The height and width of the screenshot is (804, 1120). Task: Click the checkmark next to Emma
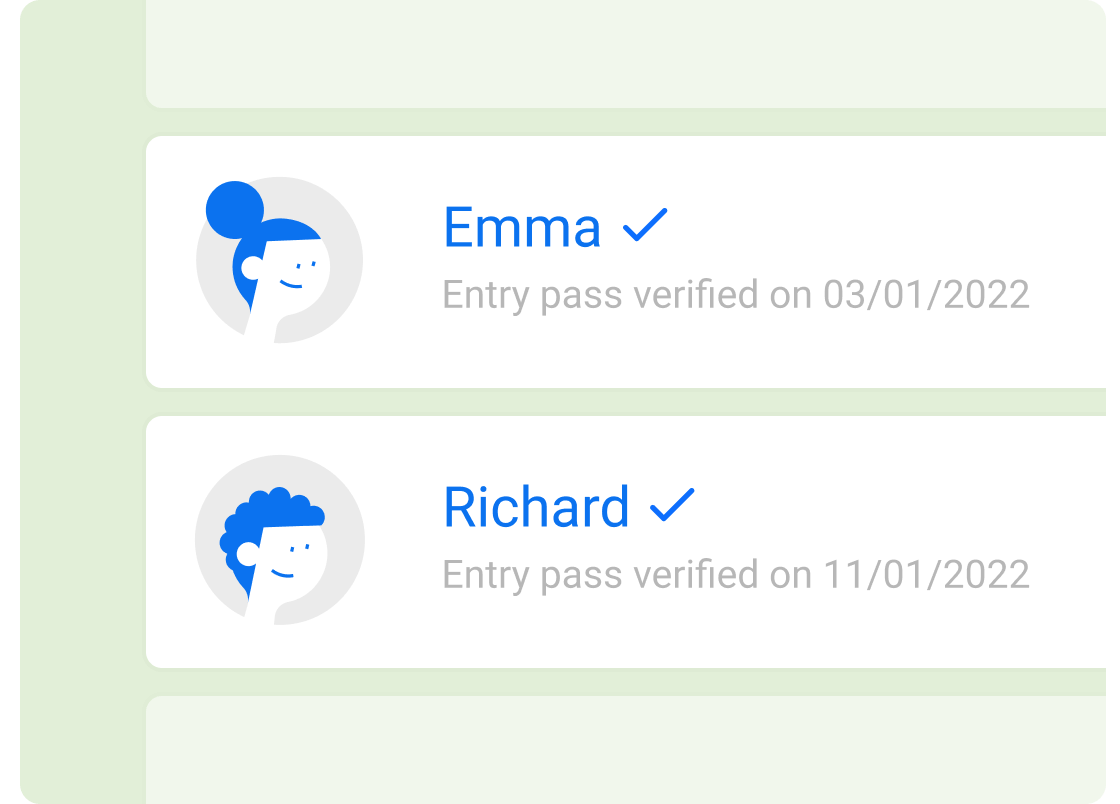(645, 226)
